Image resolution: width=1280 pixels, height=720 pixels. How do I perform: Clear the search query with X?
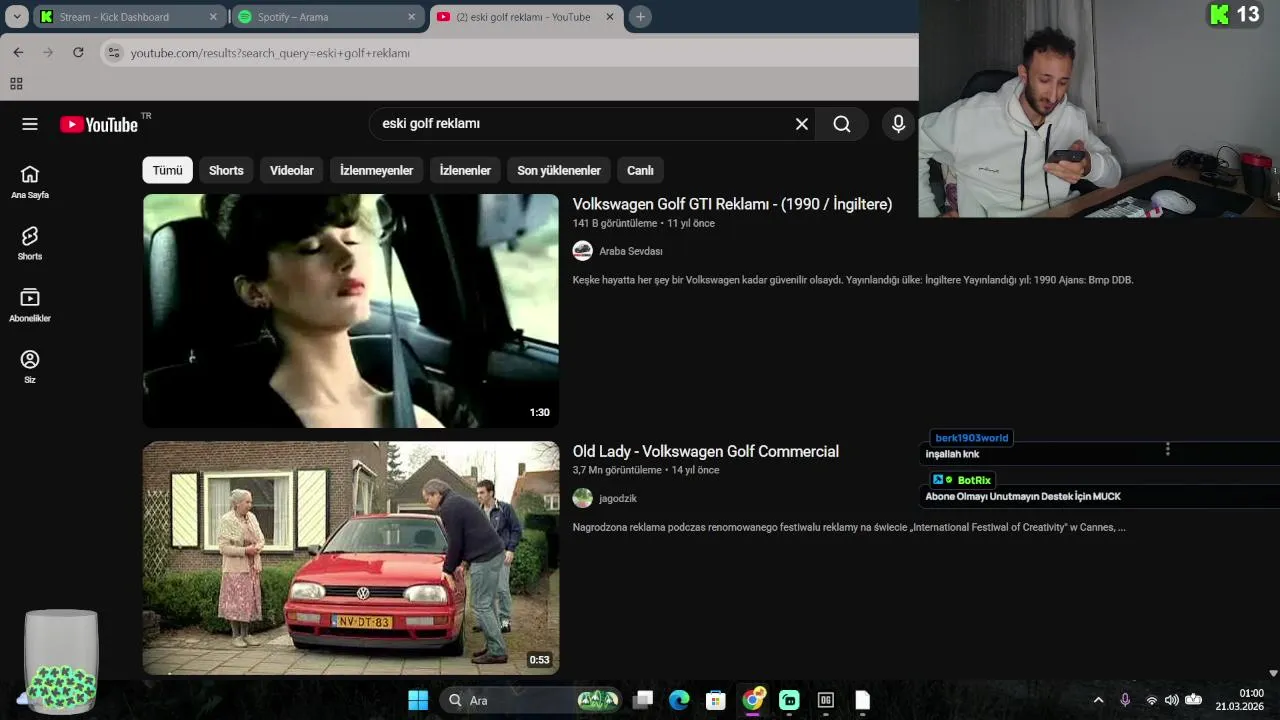[801, 124]
